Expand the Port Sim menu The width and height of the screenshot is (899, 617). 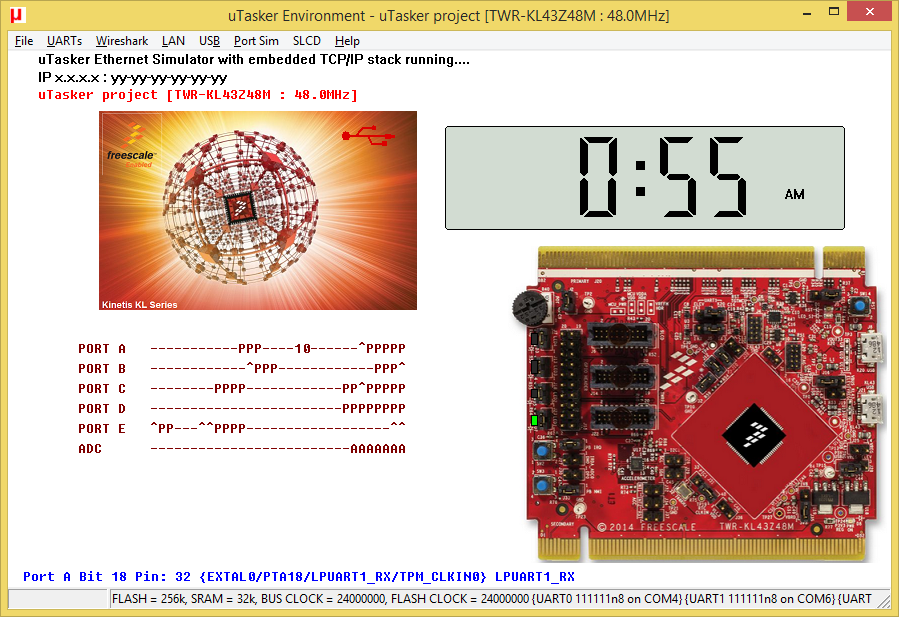click(x=256, y=41)
